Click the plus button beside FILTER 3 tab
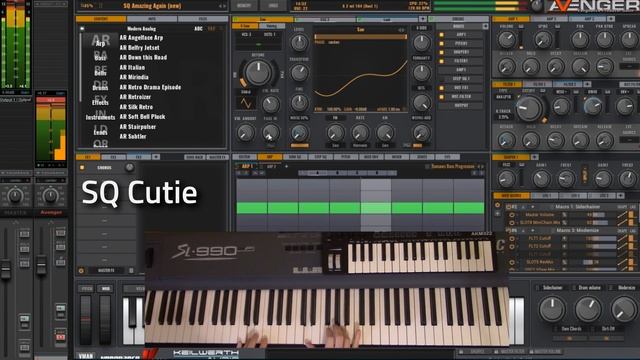Screen dimensions: 640x360 coord(587,84)
